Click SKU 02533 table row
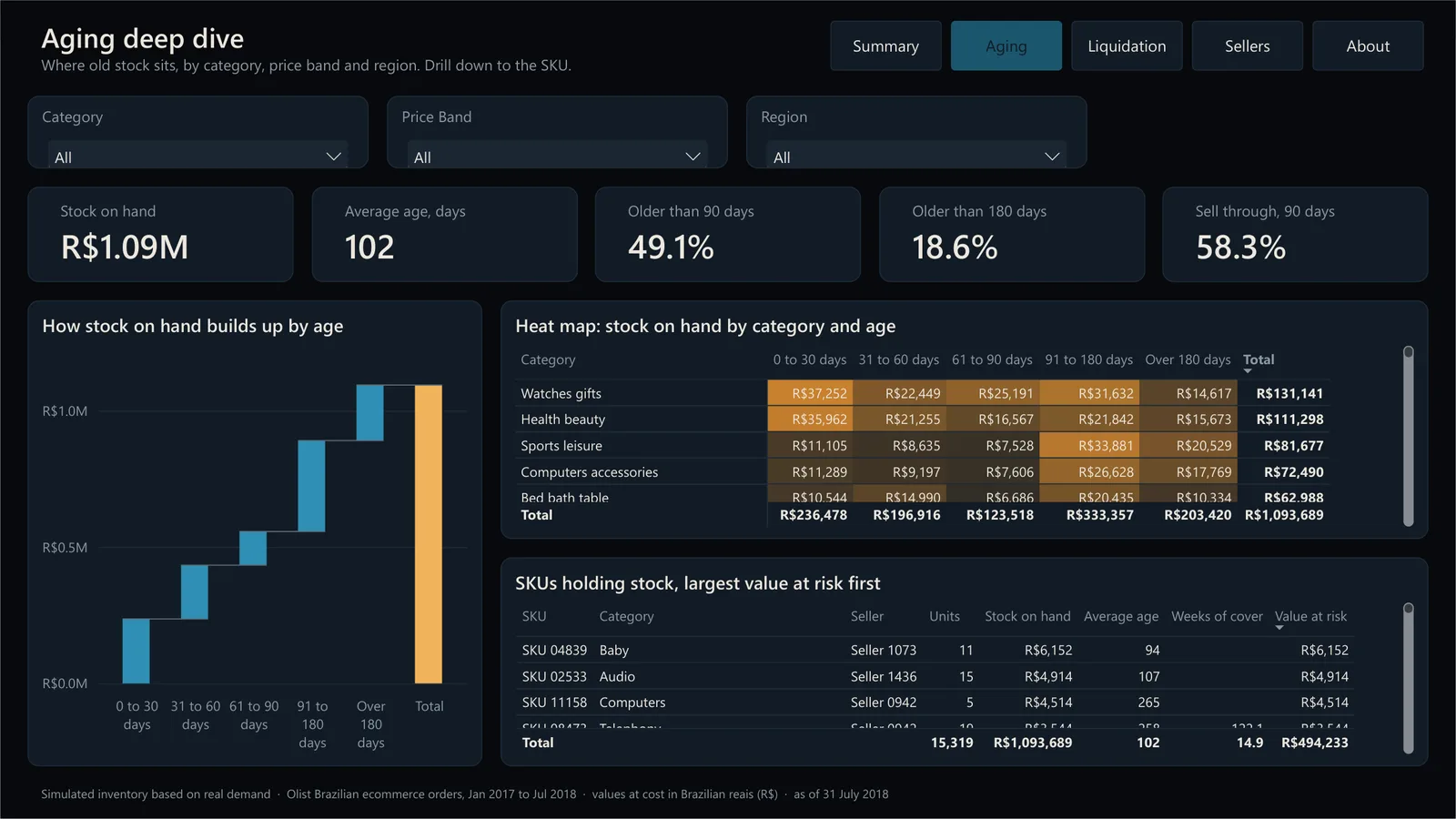Viewport: 1456px width, 819px height. pyautogui.click(x=935, y=676)
